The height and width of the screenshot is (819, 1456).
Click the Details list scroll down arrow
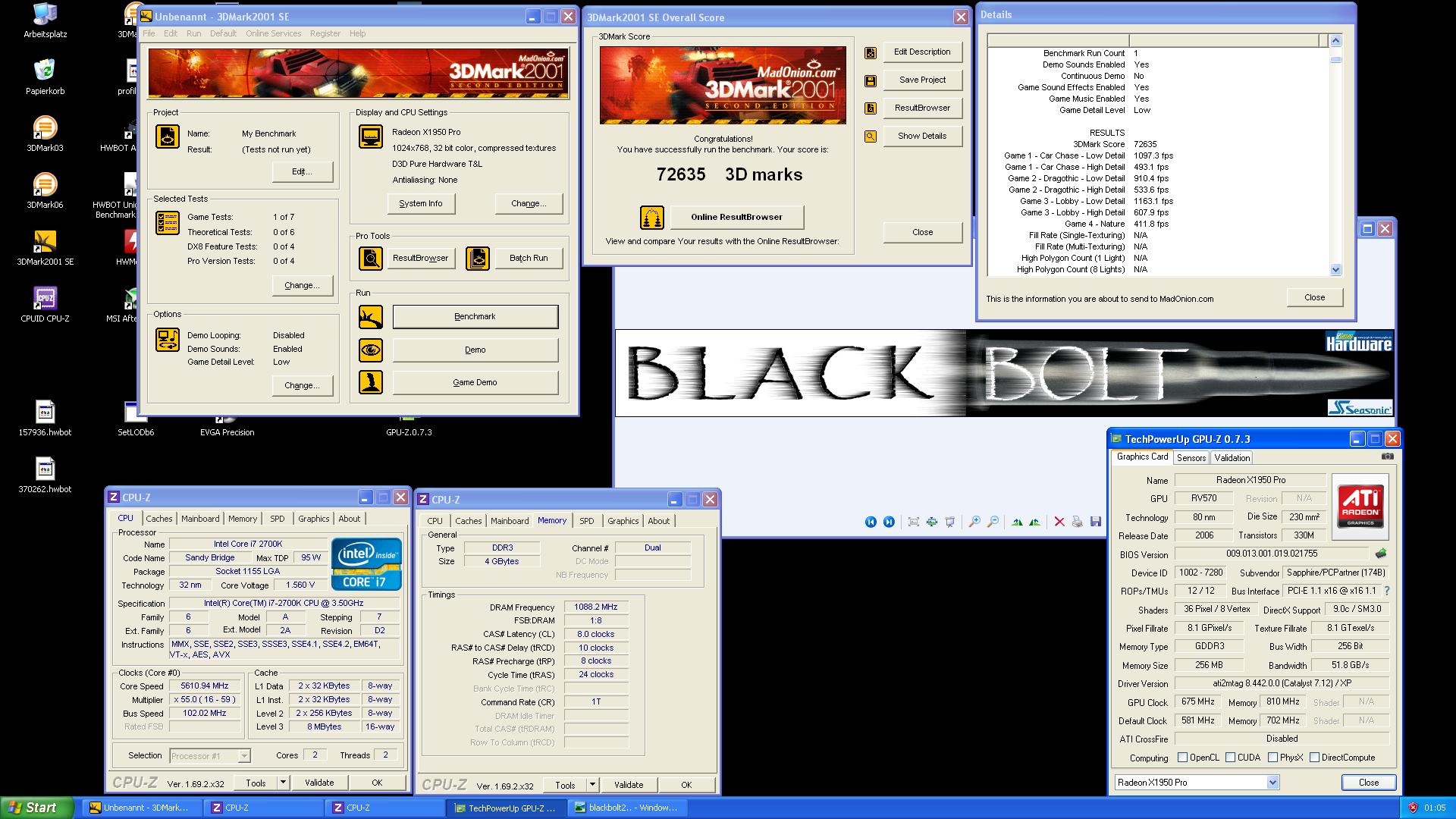(1336, 269)
